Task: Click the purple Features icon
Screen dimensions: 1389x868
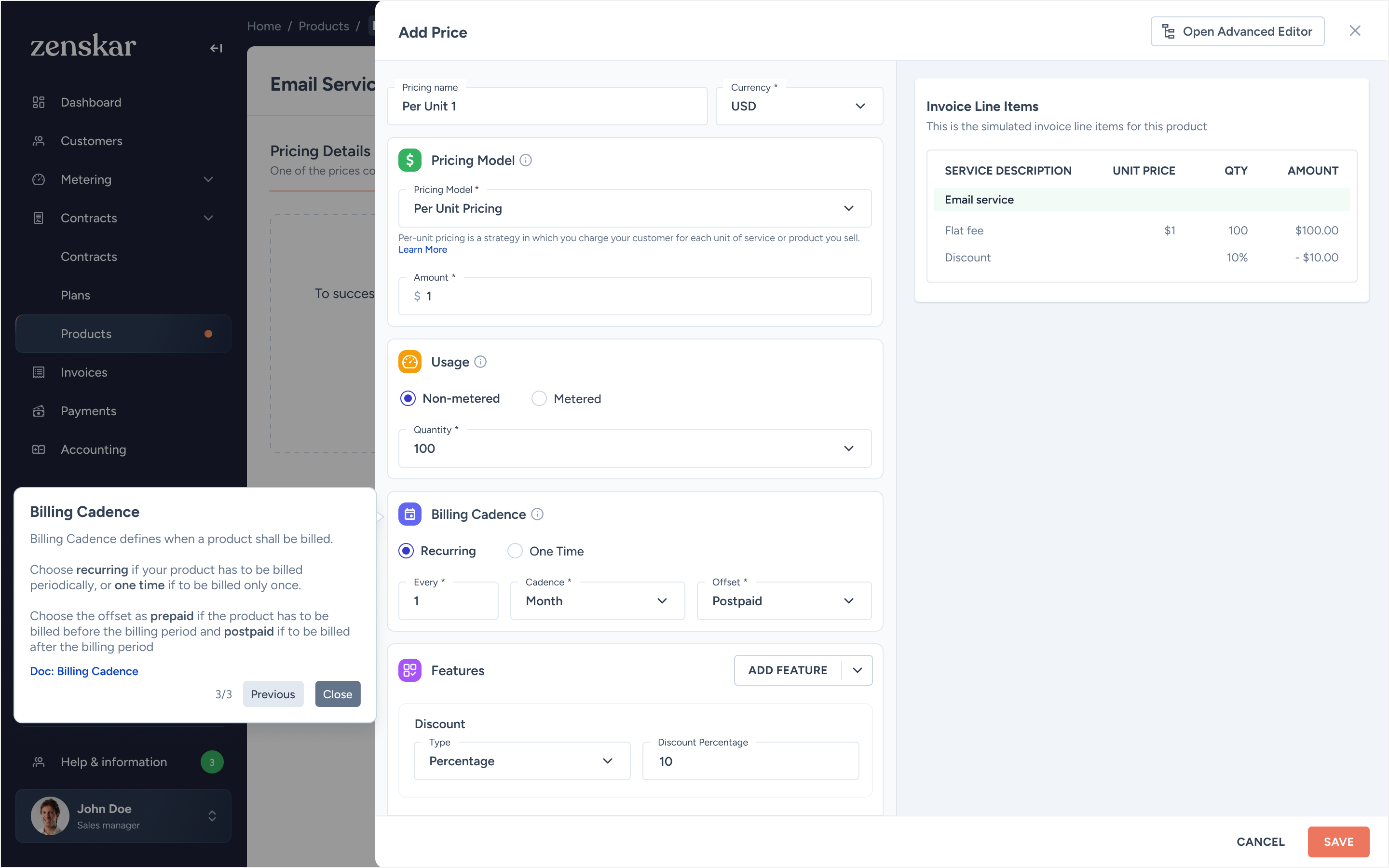Action: coord(410,670)
